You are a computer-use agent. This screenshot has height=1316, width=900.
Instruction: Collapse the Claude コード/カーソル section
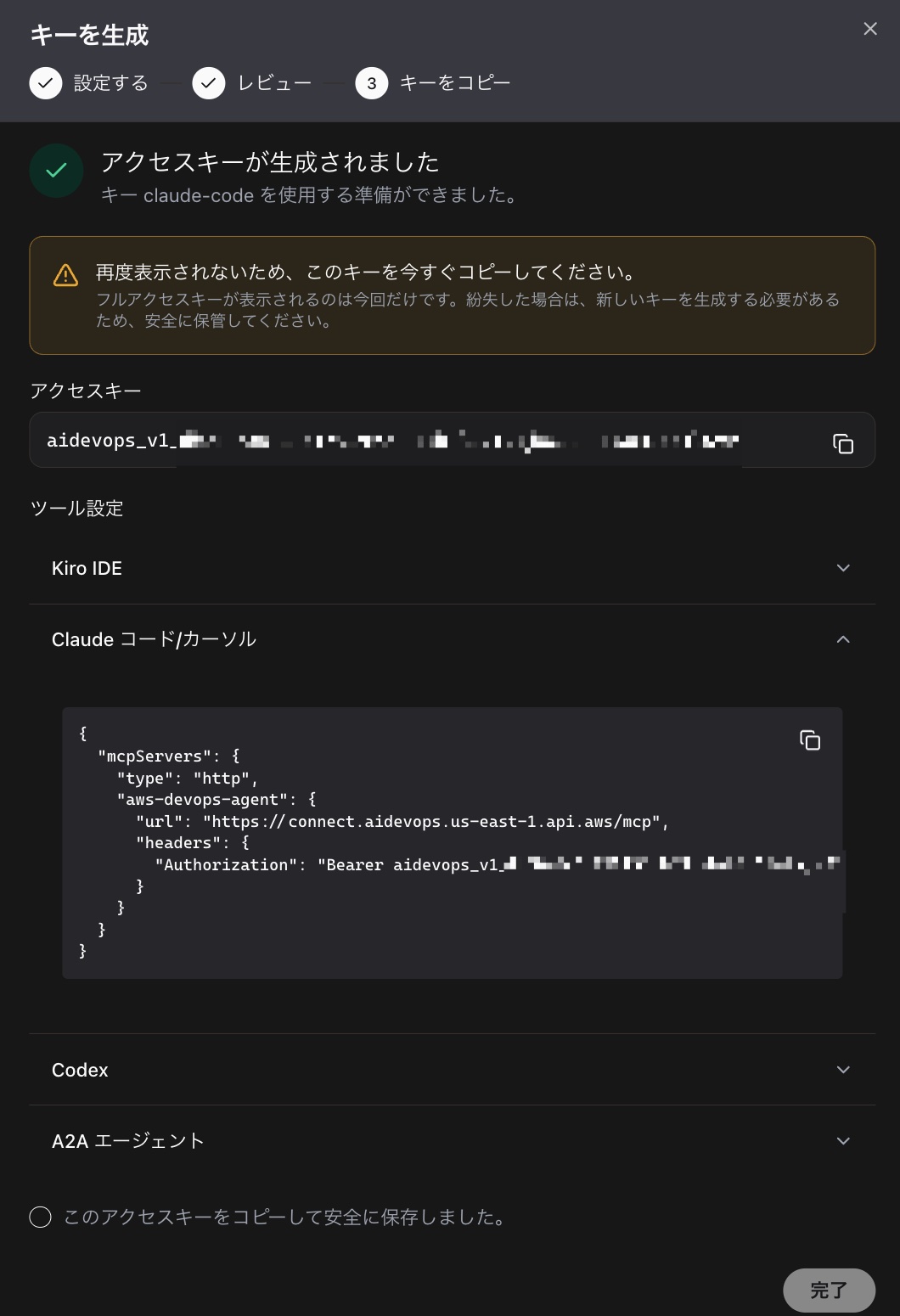452,639
